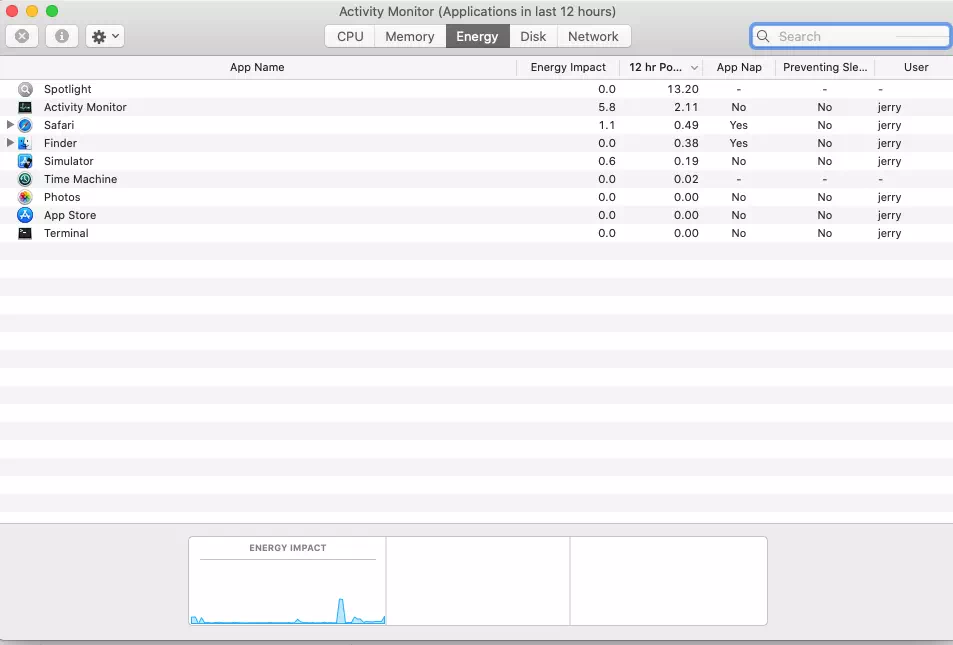
Task: Click the Finder face icon
Action: click(25, 143)
